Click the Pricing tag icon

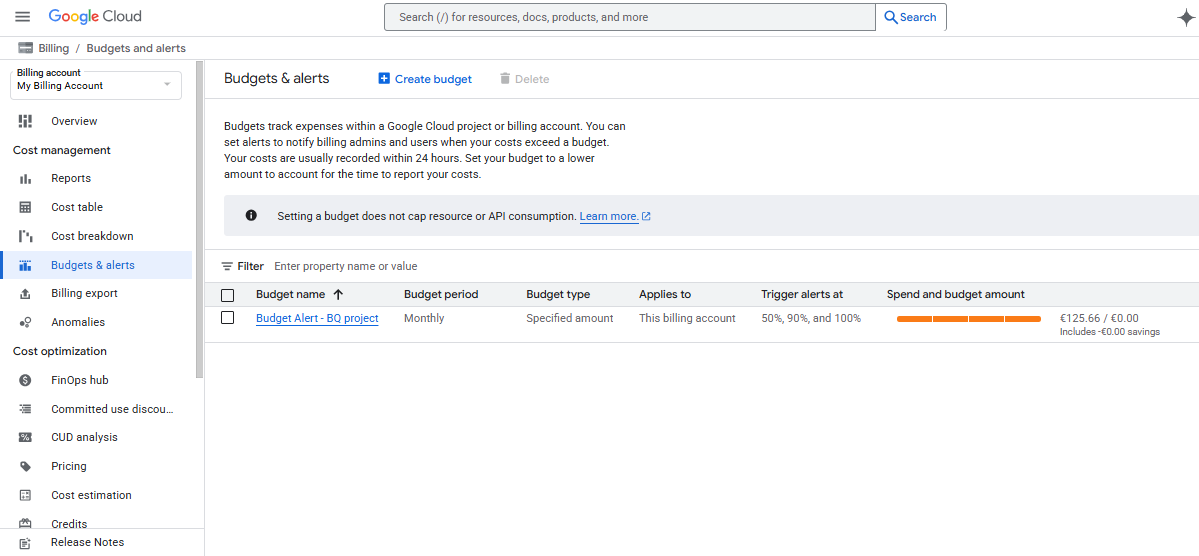click(25, 467)
